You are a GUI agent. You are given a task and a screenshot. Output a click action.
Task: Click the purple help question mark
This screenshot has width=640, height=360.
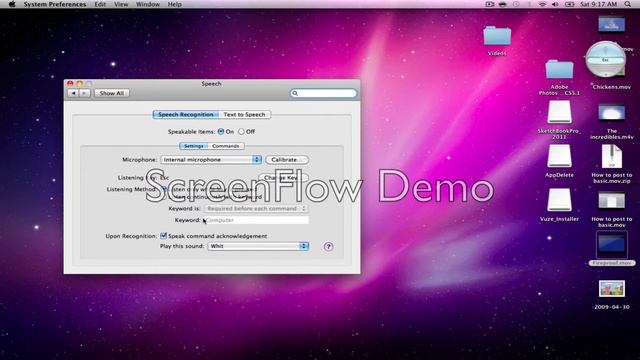329,247
